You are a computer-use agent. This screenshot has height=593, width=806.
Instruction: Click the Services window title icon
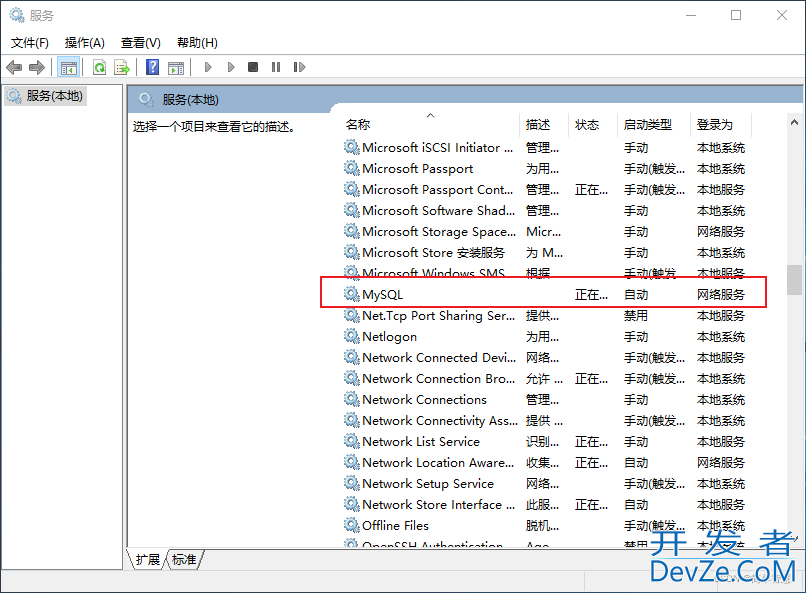16,15
